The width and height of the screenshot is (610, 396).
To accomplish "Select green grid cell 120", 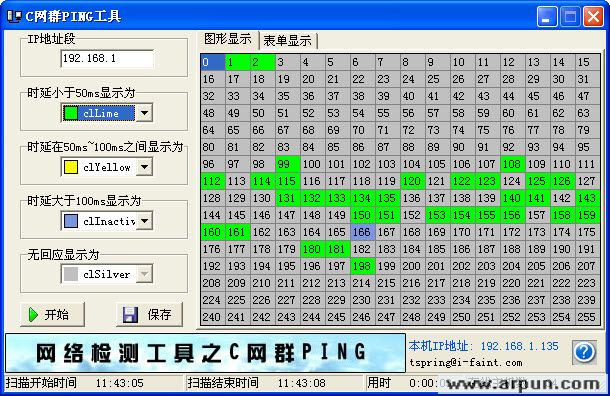I will click(413, 181).
